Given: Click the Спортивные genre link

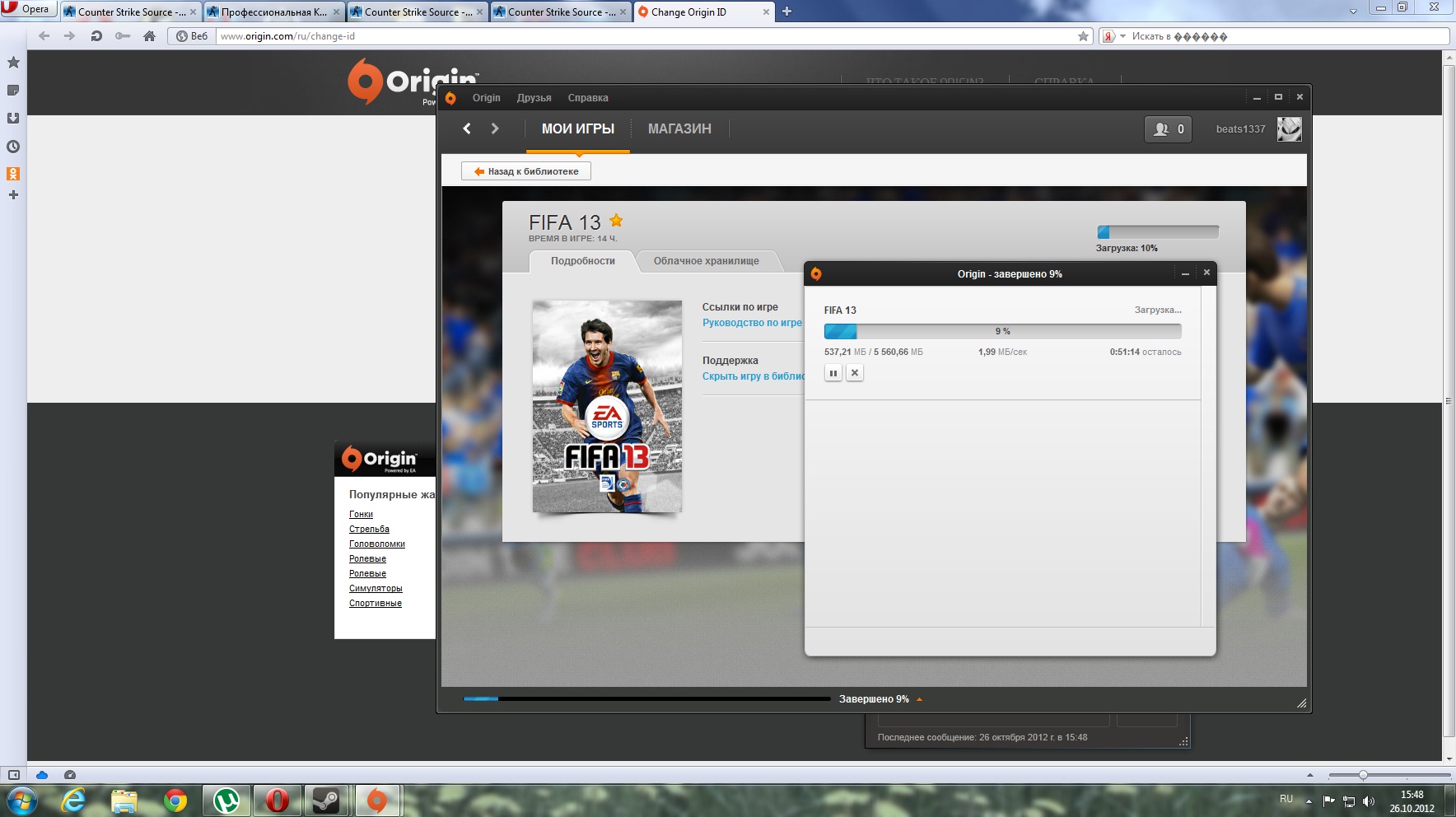Looking at the screenshot, I should (x=376, y=603).
